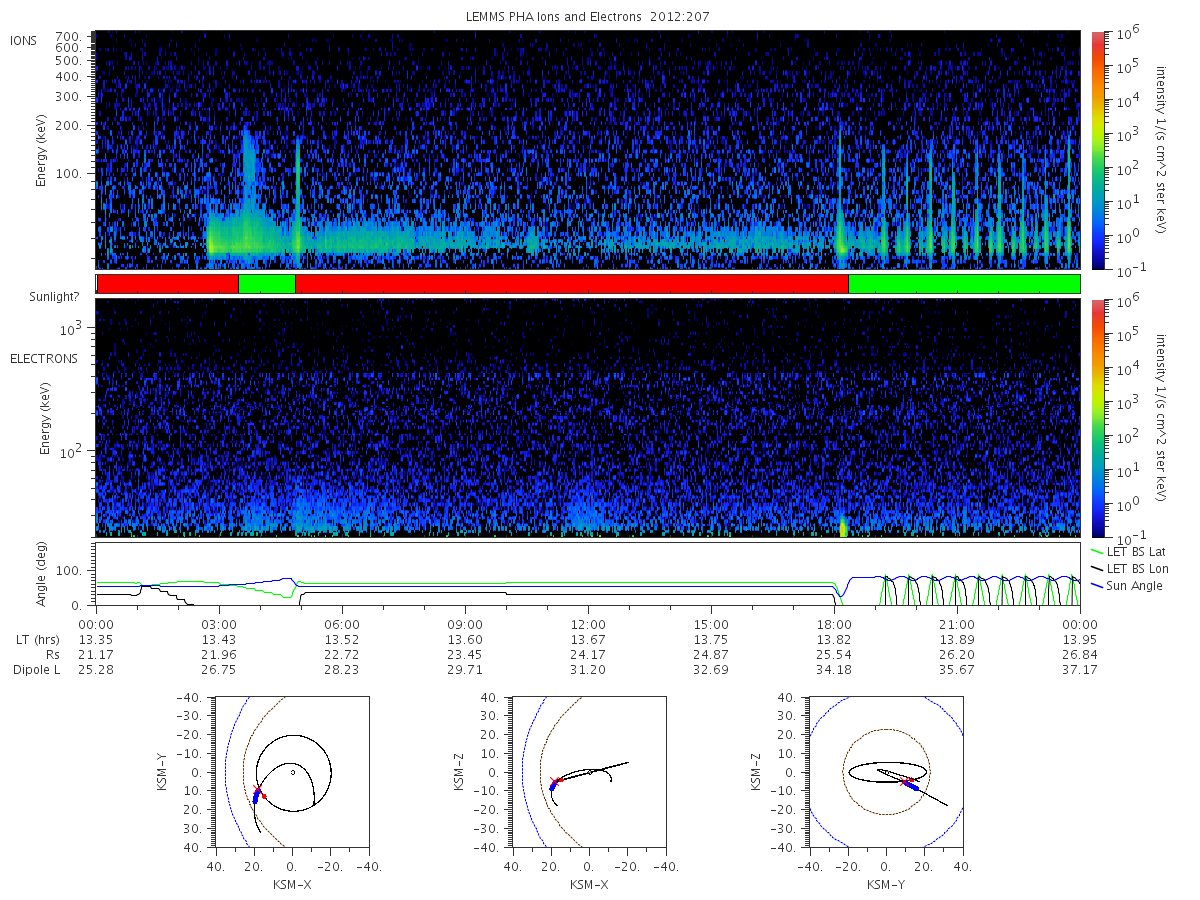Click the KSM-Y versus KSM-Z orbit plot
Viewport: 1200px width, 900px height.
pos(886,772)
